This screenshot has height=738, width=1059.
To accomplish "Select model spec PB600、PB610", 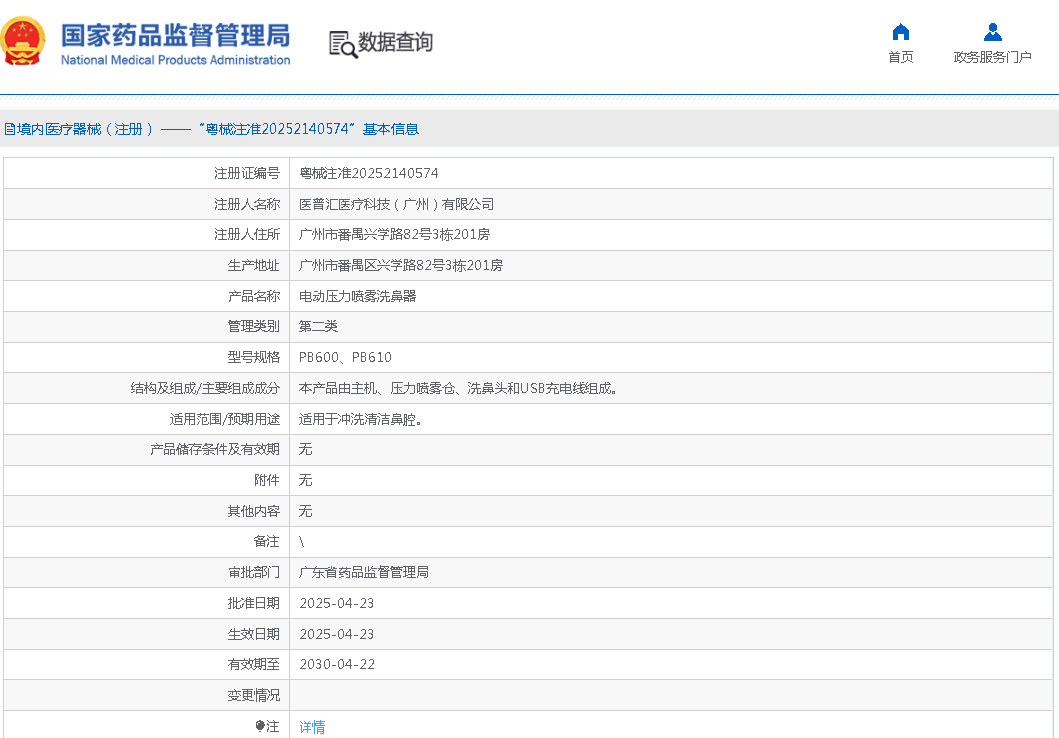I will (x=345, y=357).
